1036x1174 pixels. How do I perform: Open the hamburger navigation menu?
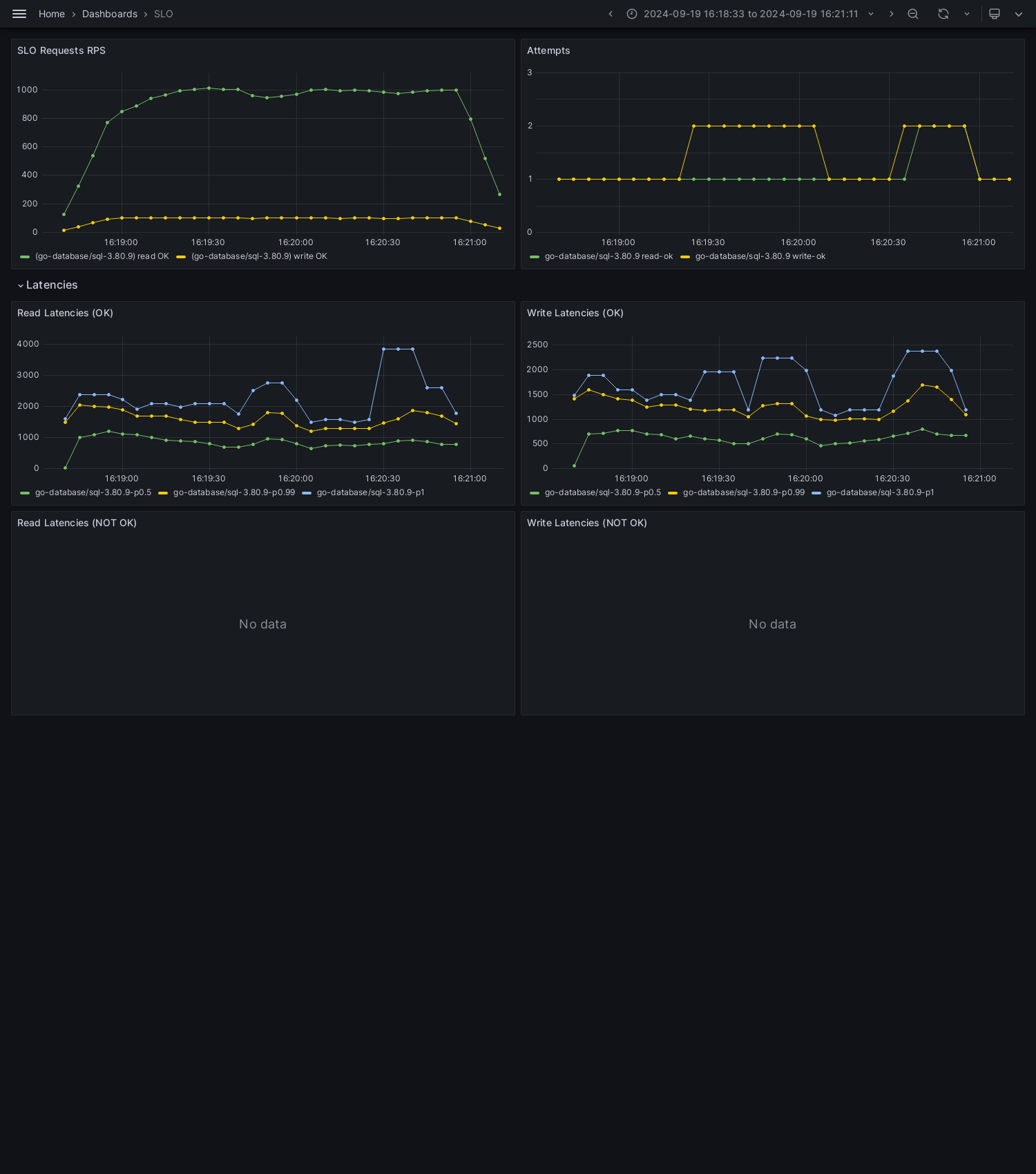coord(19,14)
